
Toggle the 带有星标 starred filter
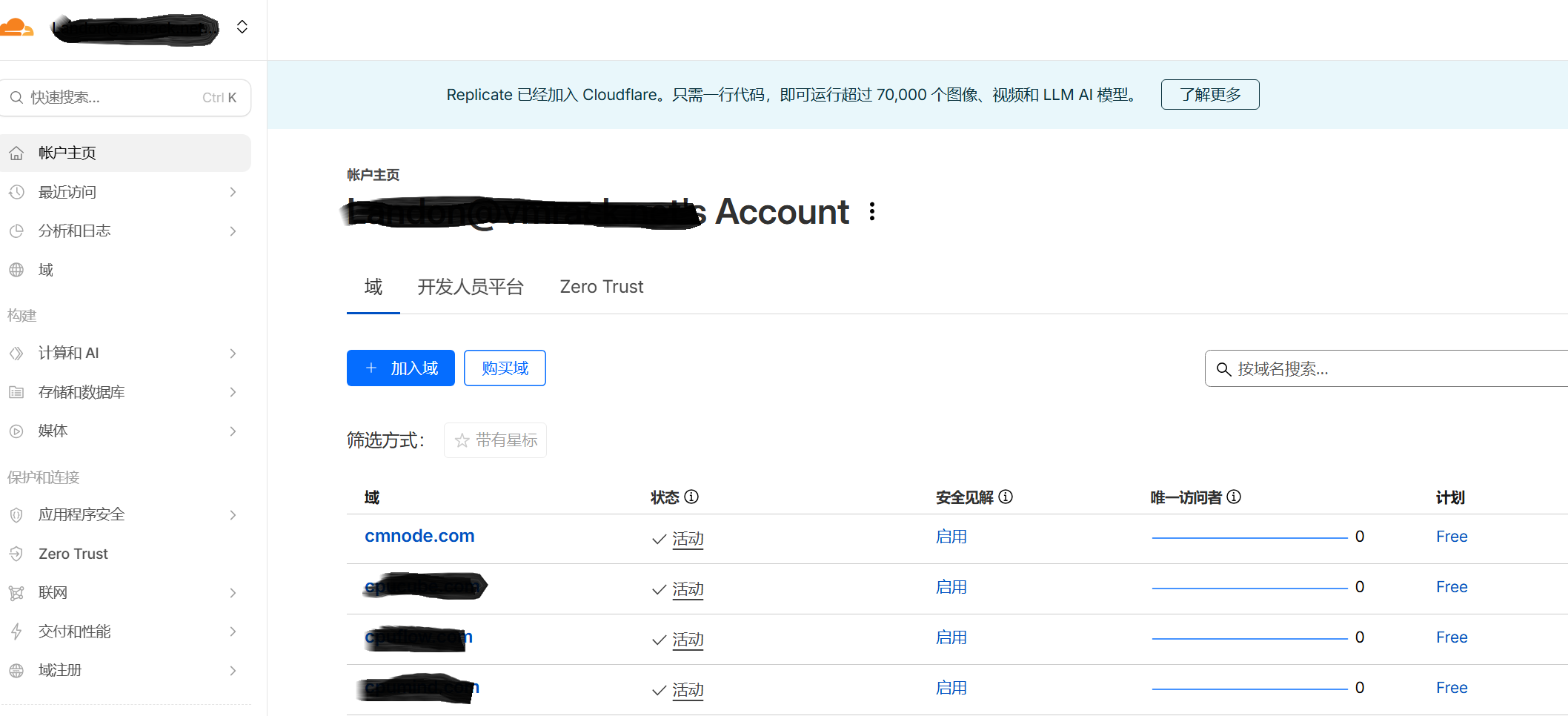495,440
